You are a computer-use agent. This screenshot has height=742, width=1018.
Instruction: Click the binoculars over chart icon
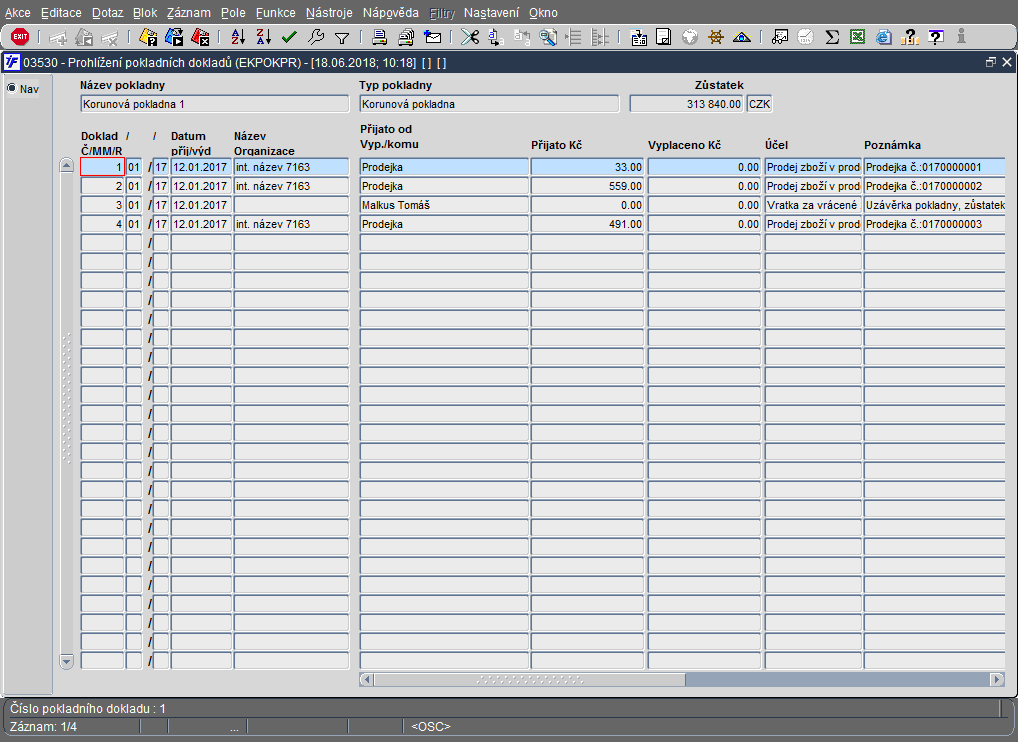click(780, 37)
